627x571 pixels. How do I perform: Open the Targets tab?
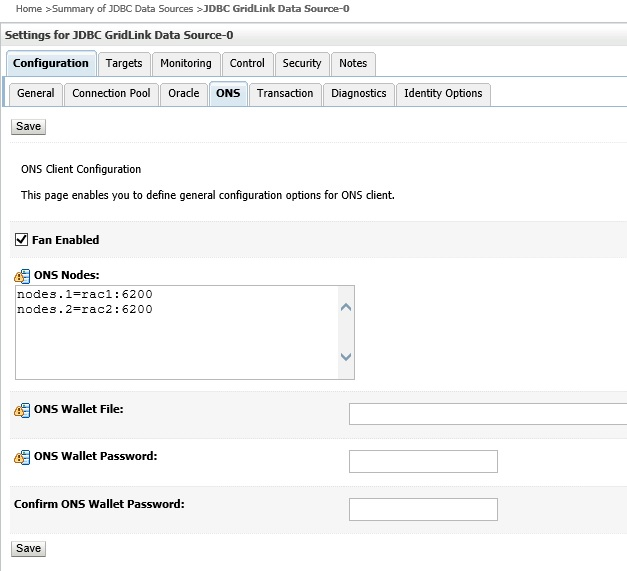[x=124, y=63]
